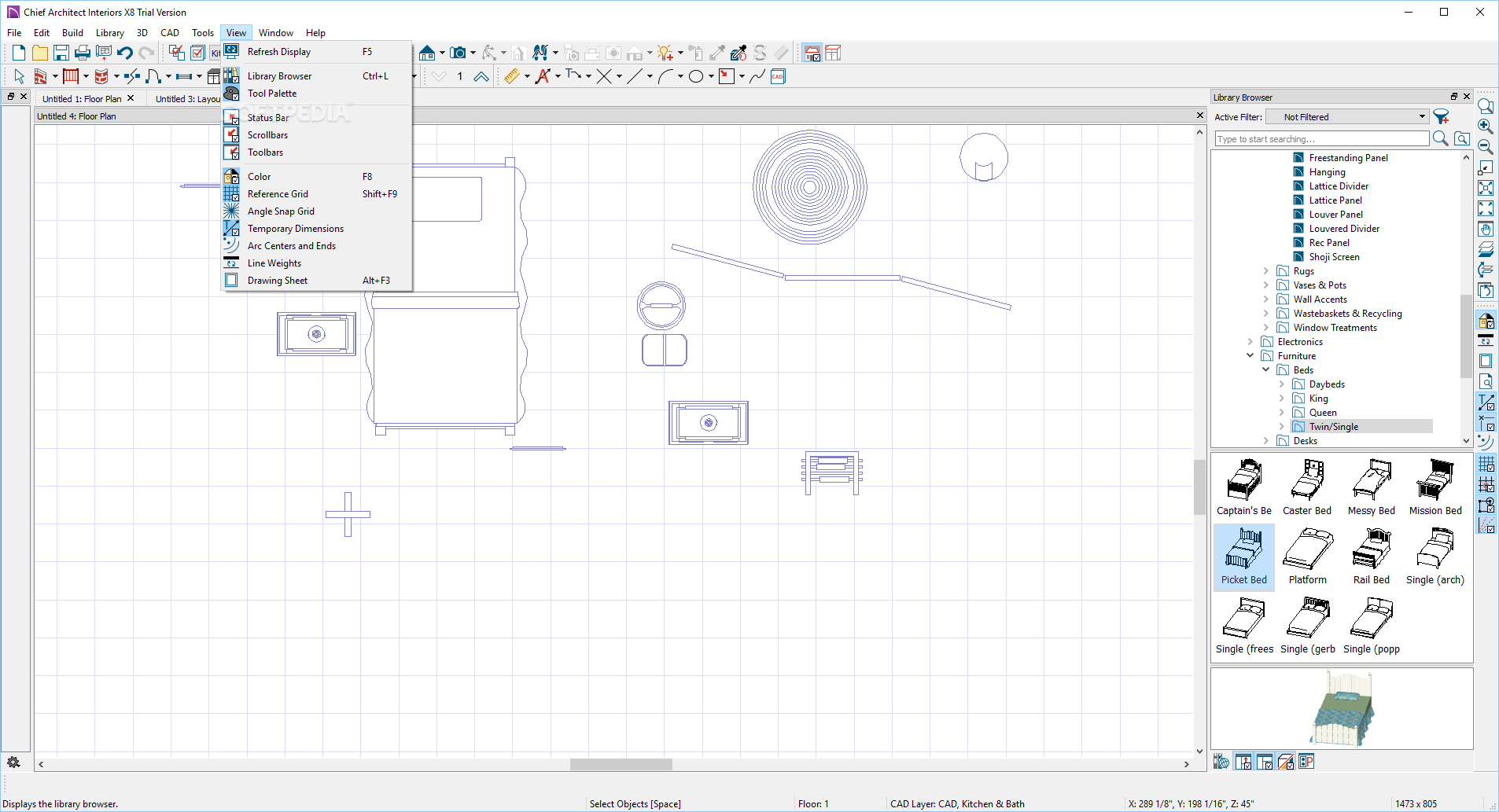Click the Print icon in the toolbar
Image resolution: width=1499 pixels, height=812 pixels.
click(x=83, y=53)
